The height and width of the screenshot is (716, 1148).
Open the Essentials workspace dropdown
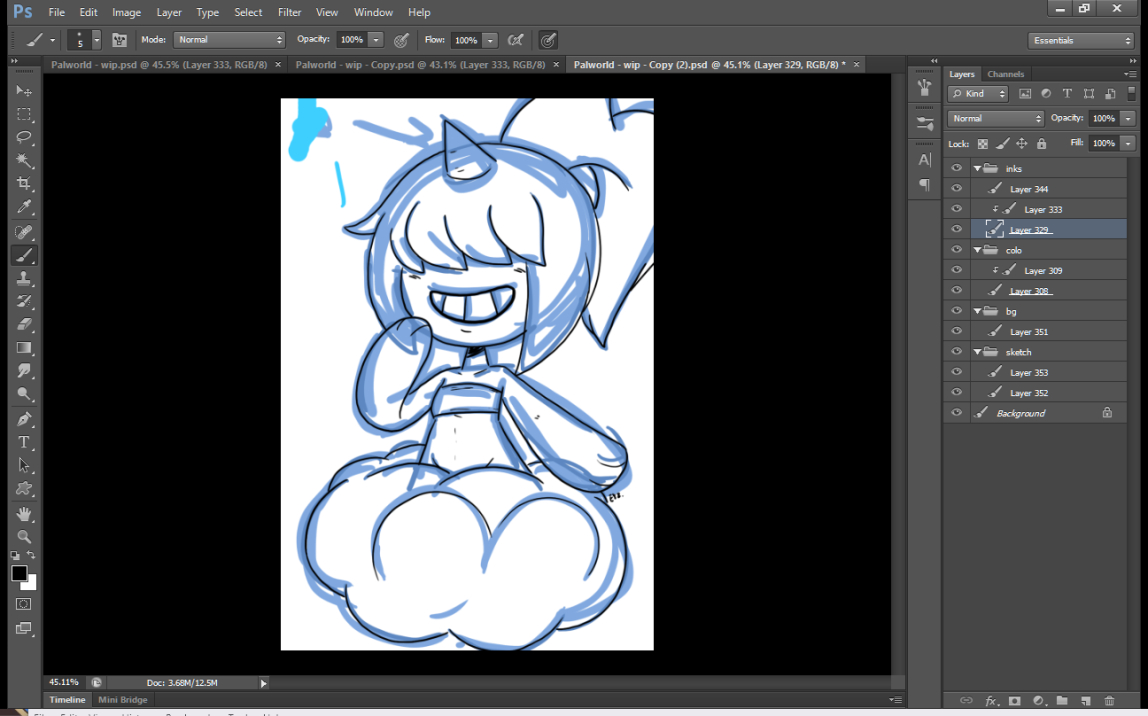click(x=1081, y=41)
